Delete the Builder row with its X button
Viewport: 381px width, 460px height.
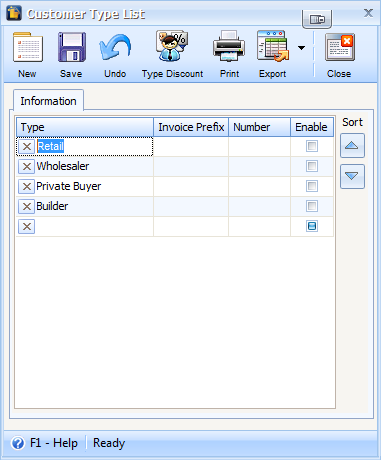[27, 206]
